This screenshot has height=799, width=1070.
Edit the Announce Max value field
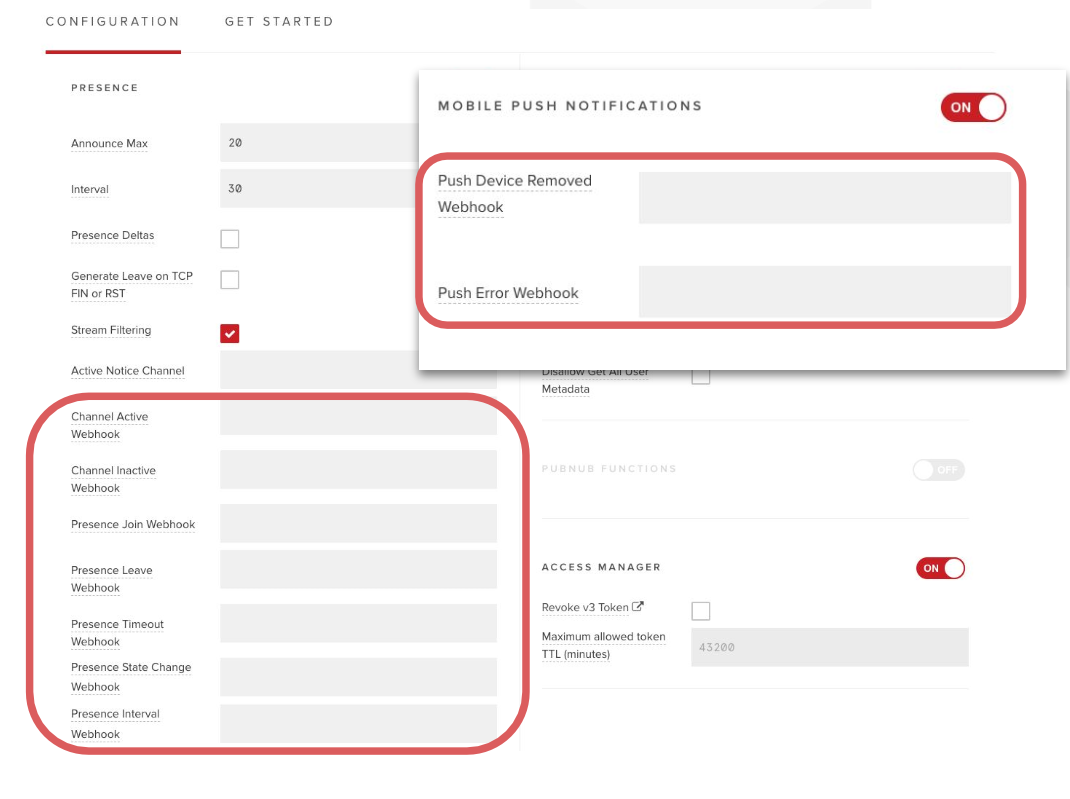coord(318,142)
